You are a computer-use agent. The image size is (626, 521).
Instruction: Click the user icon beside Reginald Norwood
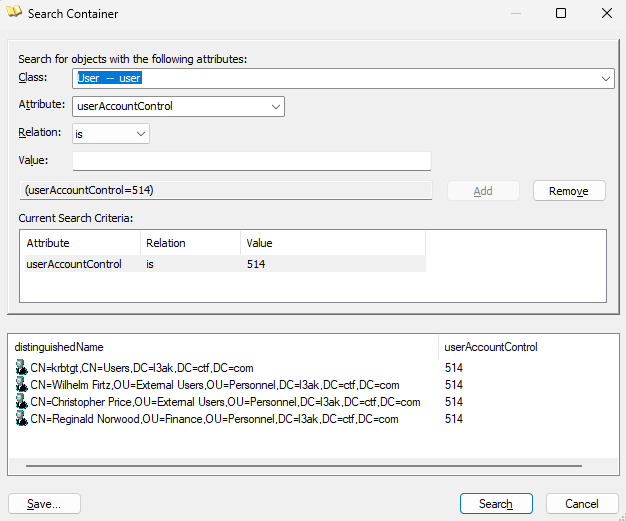pyautogui.click(x=21, y=419)
